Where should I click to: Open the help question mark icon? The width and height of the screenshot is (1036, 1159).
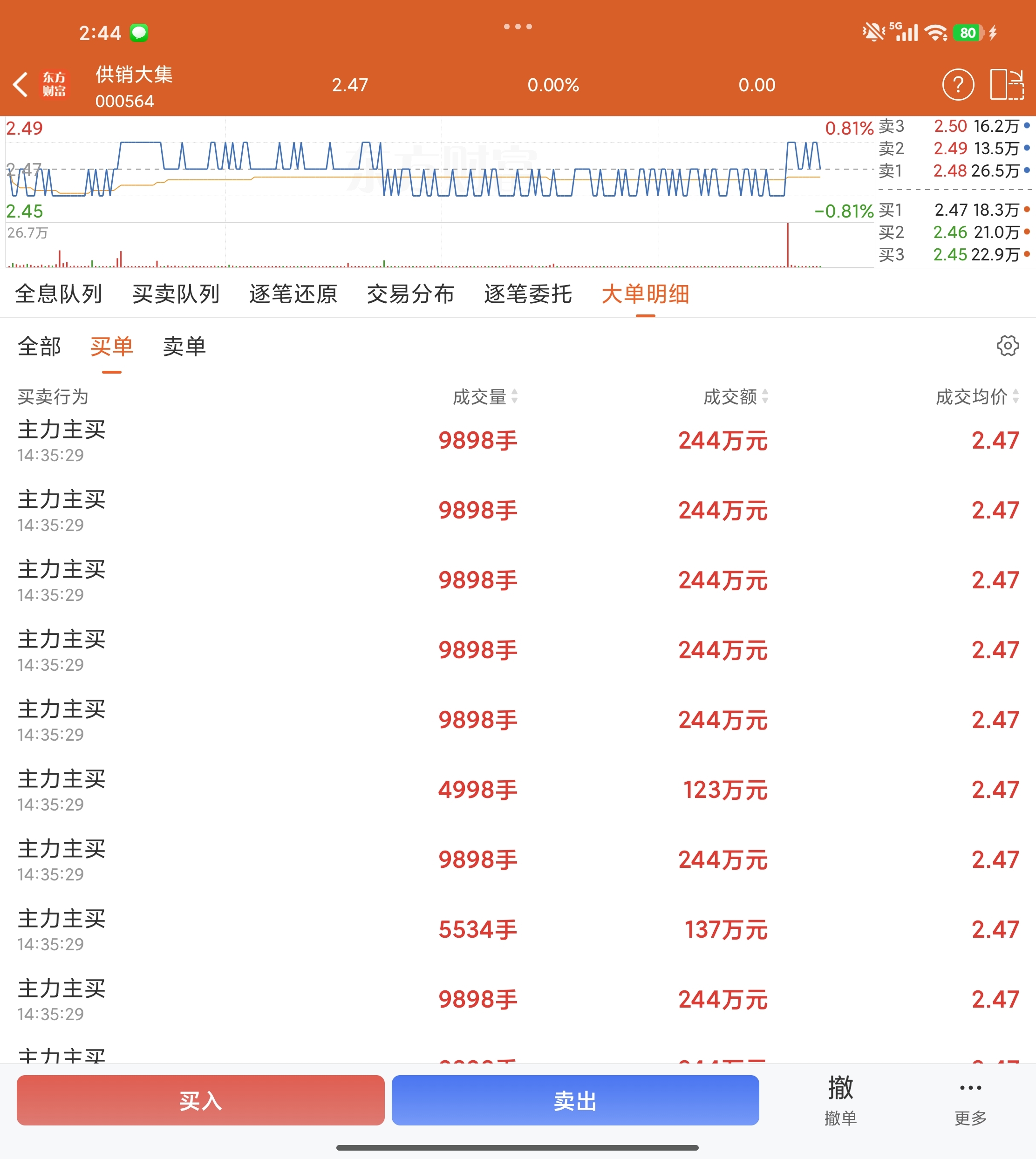coord(958,85)
